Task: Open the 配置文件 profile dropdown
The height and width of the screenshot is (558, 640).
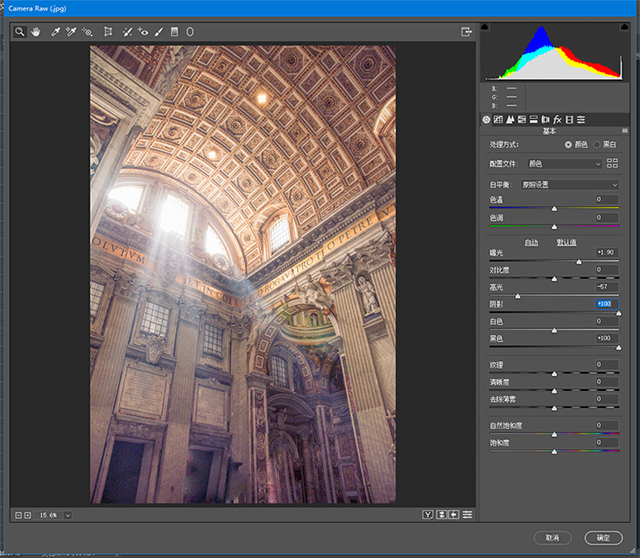Action: click(564, 164)
